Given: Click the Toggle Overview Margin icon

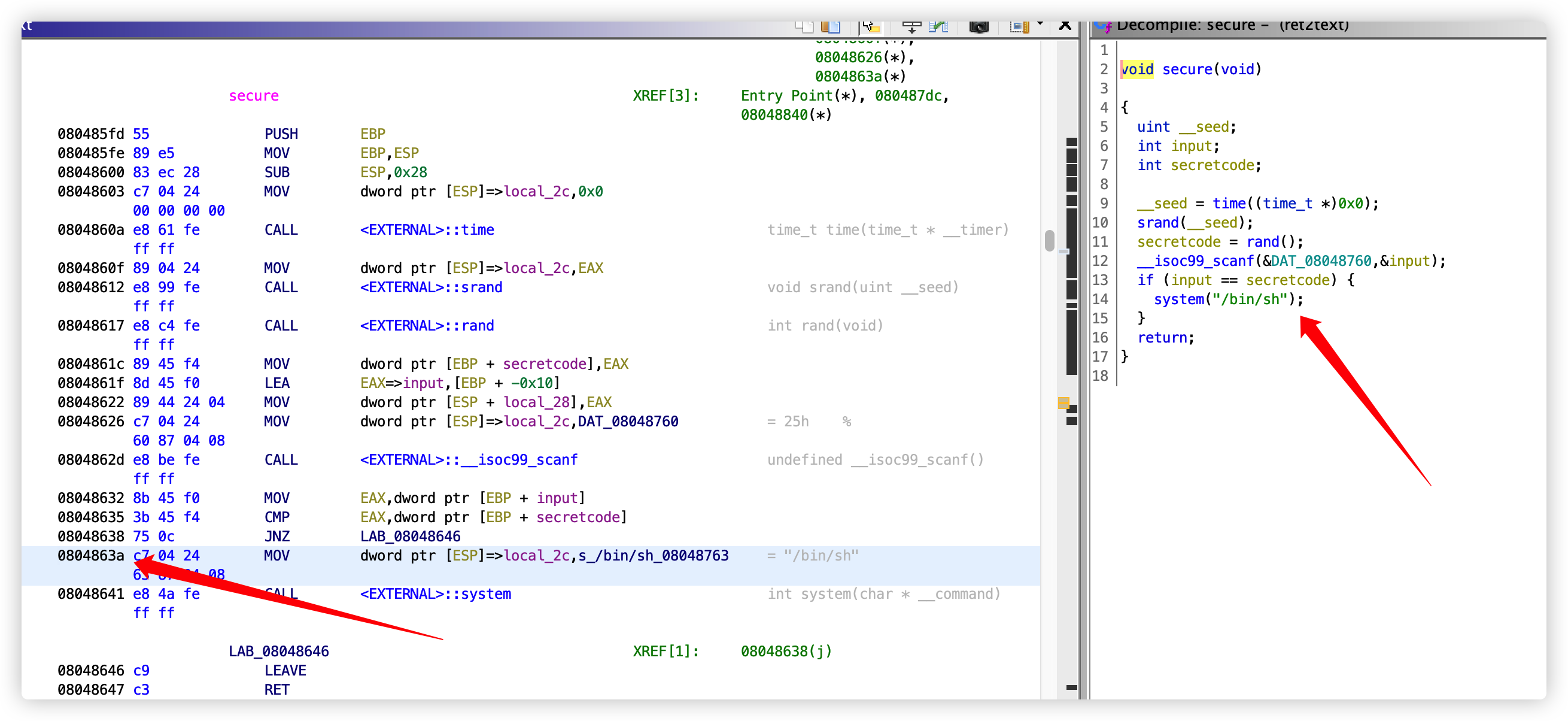Looking at the screenshot, I should click(1019, 26).
